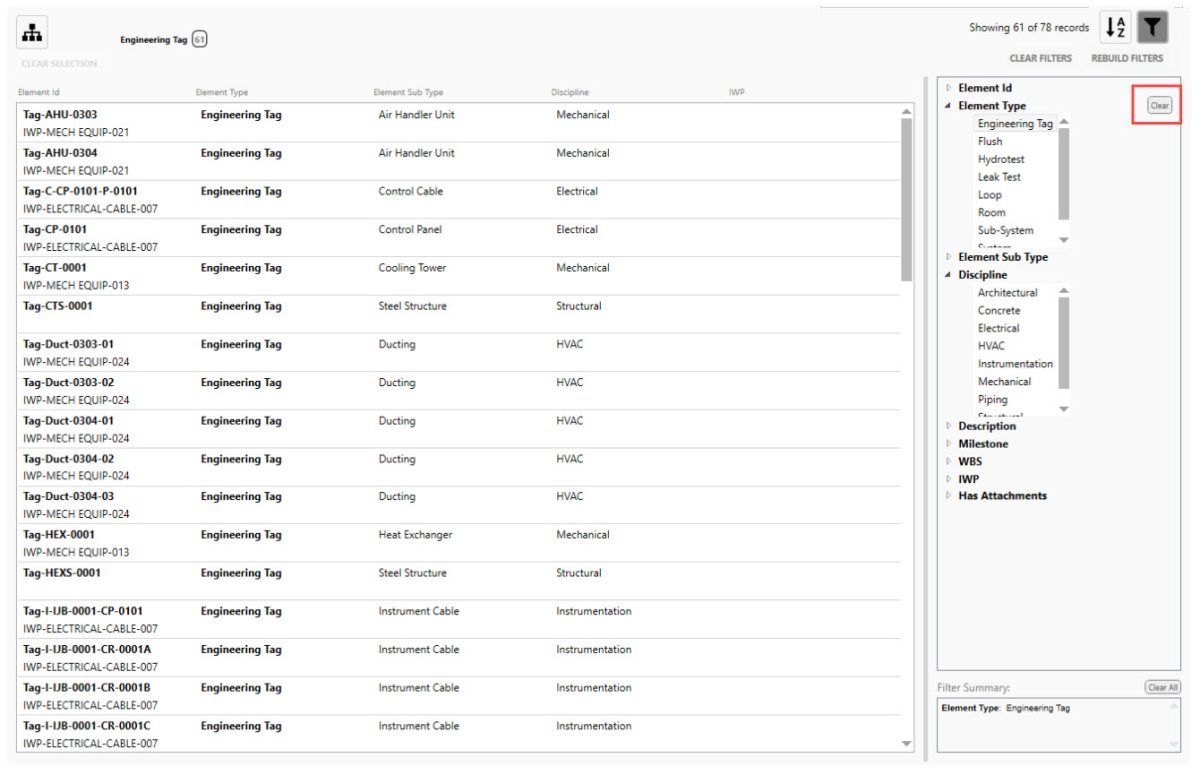1200x775 pixels.
Task: Click REBUILD FILTERS link
Action: pyautogui.click(x=1127, y=59)
